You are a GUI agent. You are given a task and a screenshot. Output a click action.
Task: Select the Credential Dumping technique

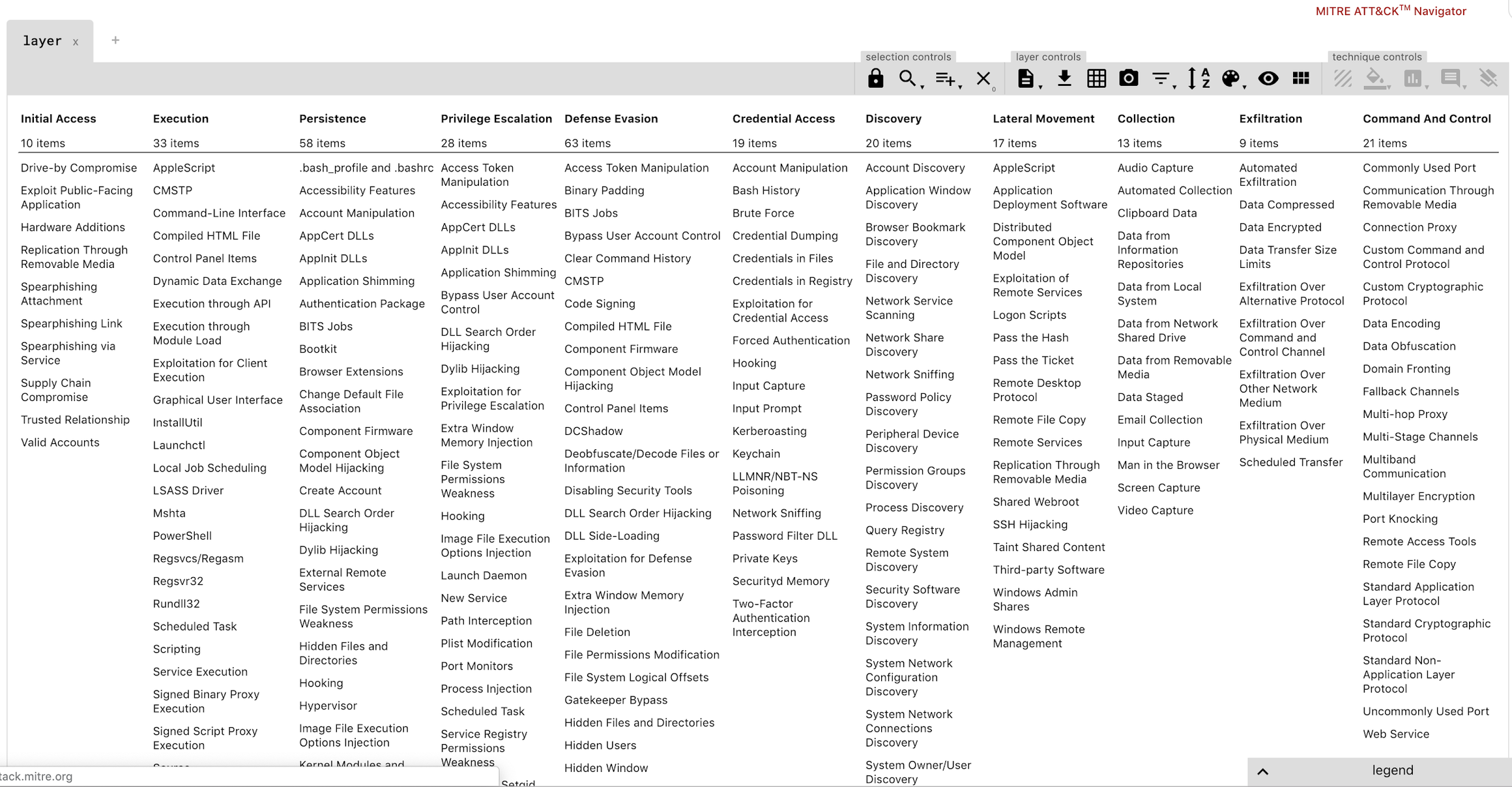tap(785, 235)
